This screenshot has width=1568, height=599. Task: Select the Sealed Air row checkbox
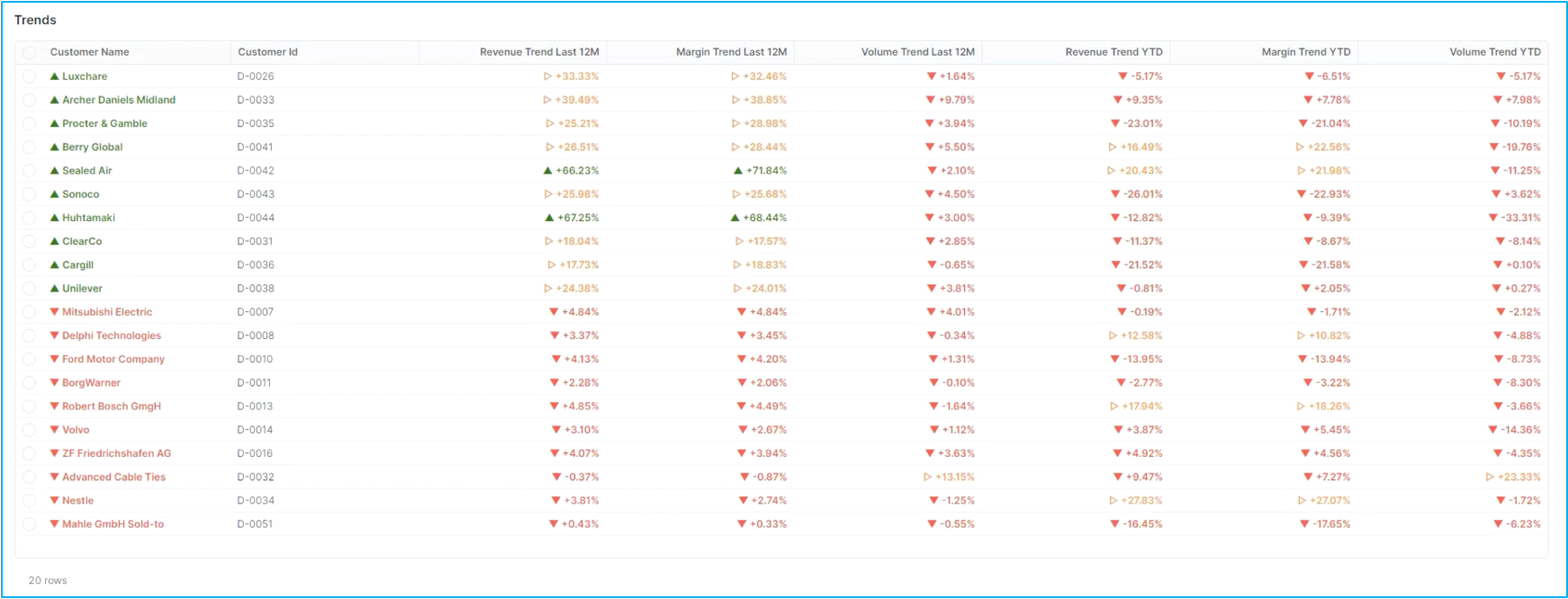pyautogui.click(x=30, y=171)
